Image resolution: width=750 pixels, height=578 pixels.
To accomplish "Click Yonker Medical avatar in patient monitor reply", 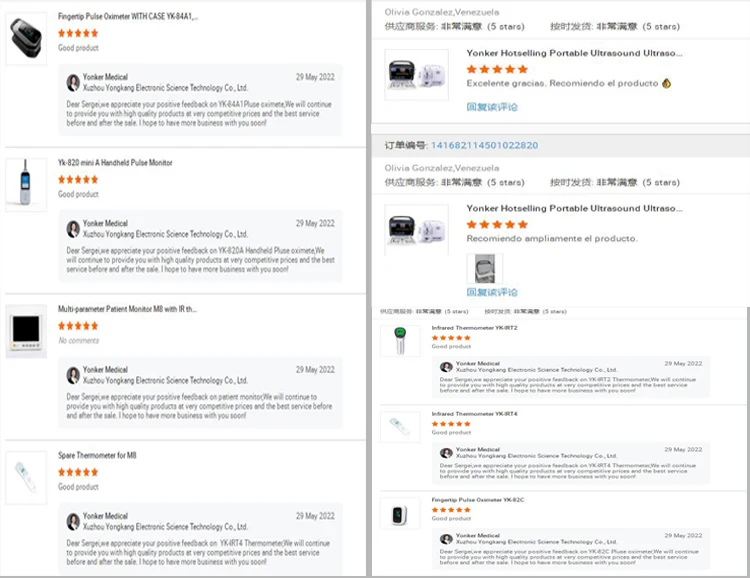I will pos(73,375).
